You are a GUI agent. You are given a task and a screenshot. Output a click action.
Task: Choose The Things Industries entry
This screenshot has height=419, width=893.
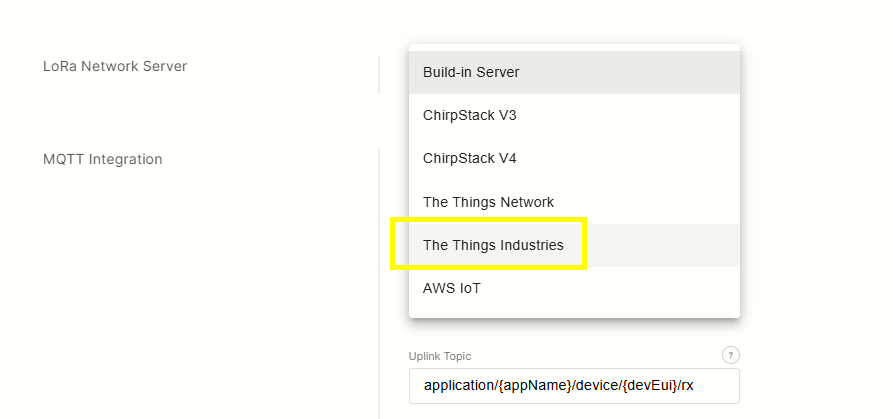(493, 245)
